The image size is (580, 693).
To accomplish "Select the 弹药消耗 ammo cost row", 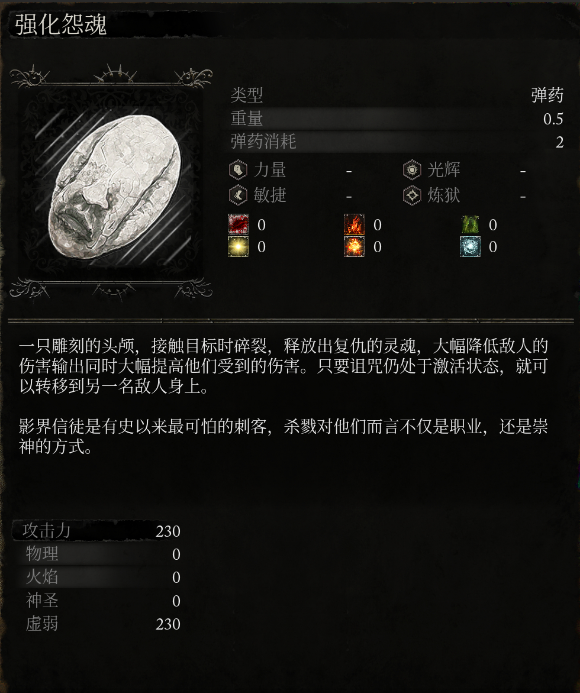I will (397, 142).
